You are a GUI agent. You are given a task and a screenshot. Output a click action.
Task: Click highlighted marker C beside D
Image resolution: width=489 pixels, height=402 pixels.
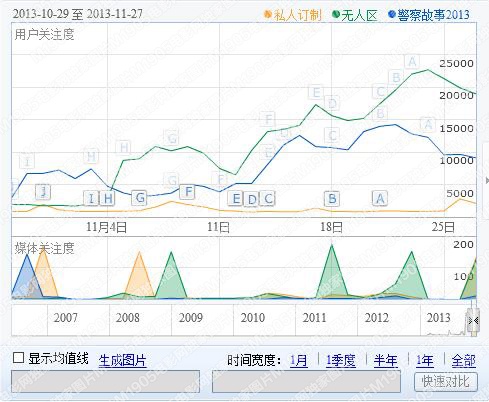click(268, 199)
